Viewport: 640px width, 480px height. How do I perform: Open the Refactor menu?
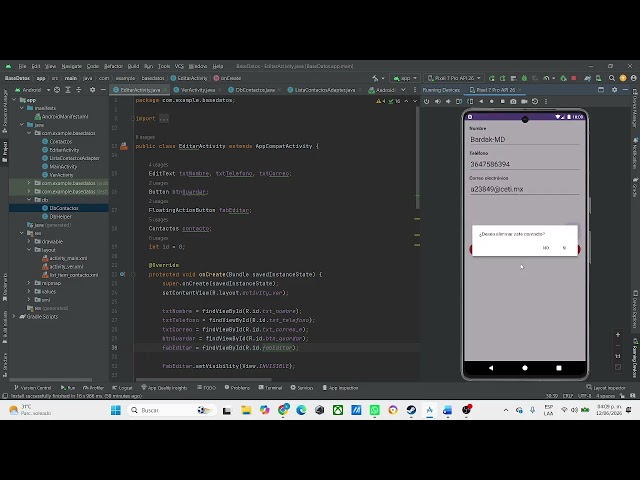point(113,66)
